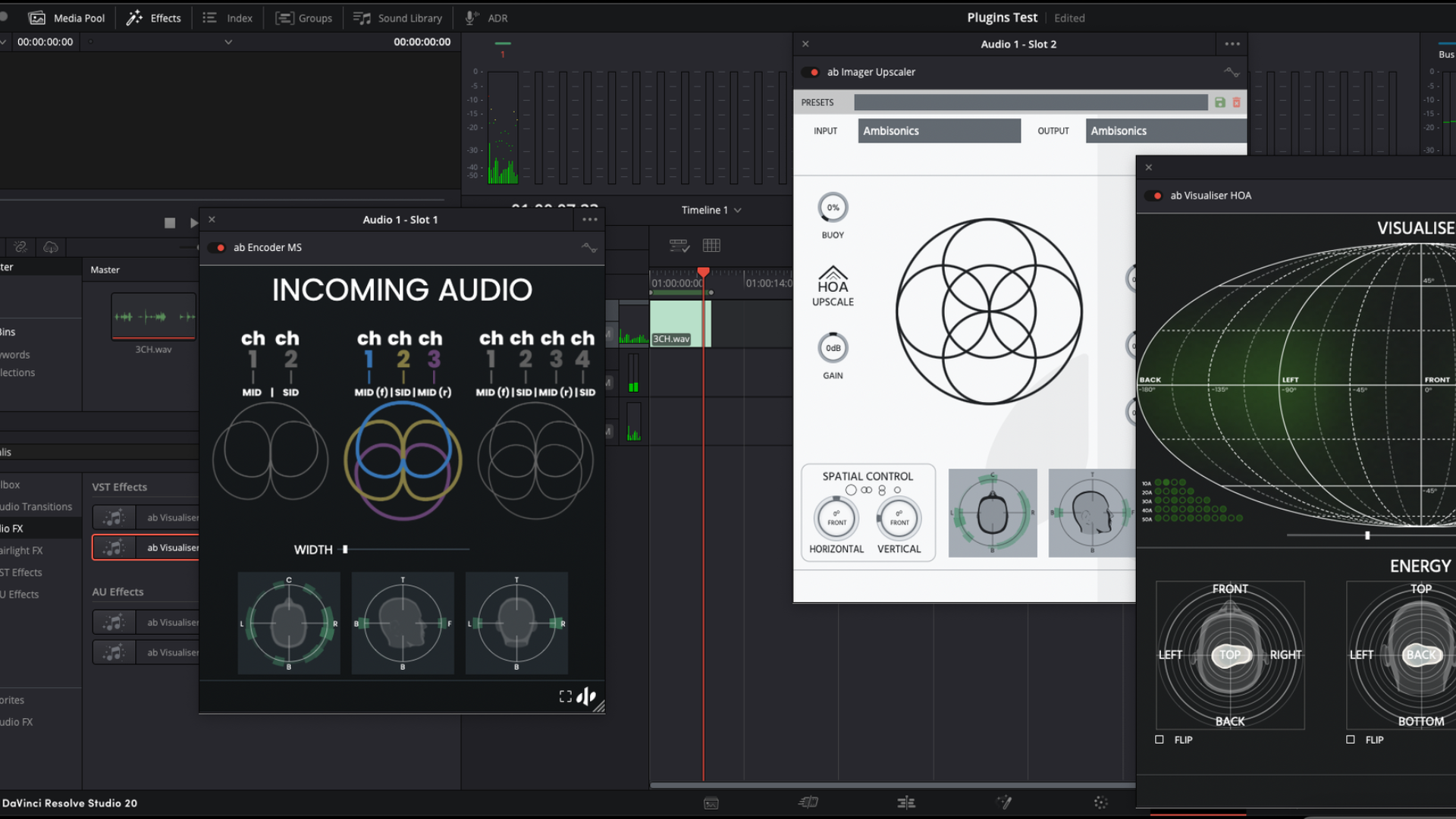Open the Index panel
This screenshot has width=1456, height=819.
point(227,18)
